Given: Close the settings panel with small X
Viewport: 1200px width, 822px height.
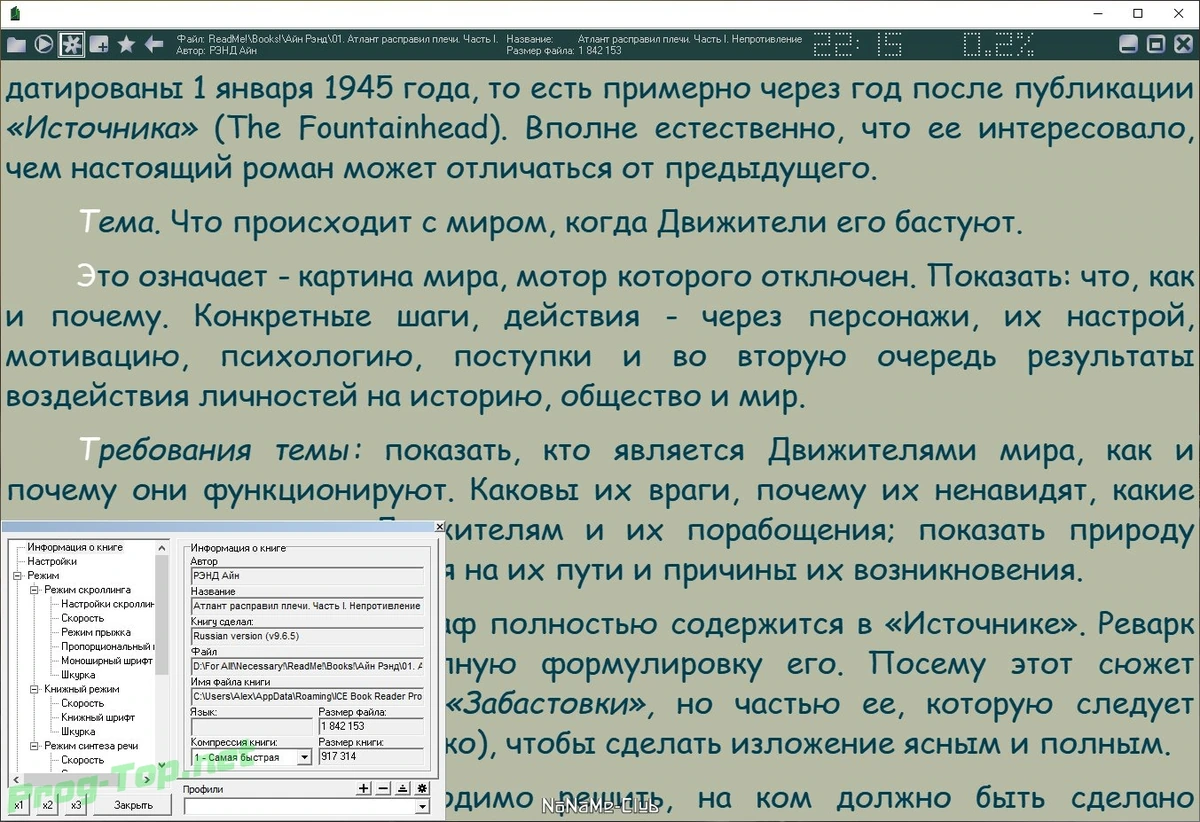Looking at the screenshot, I should [439, 526].
